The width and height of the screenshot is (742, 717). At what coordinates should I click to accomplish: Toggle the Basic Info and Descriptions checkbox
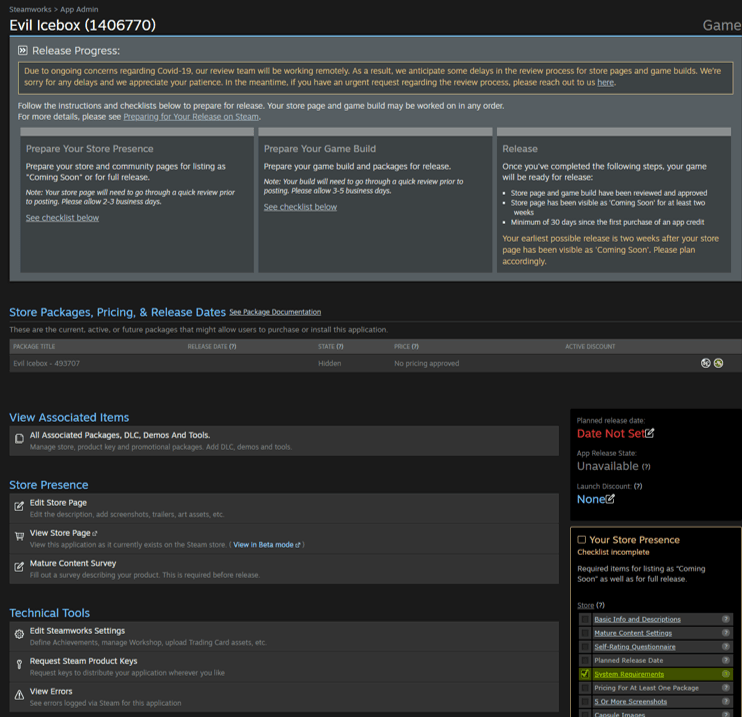click(x=585, y=619)
